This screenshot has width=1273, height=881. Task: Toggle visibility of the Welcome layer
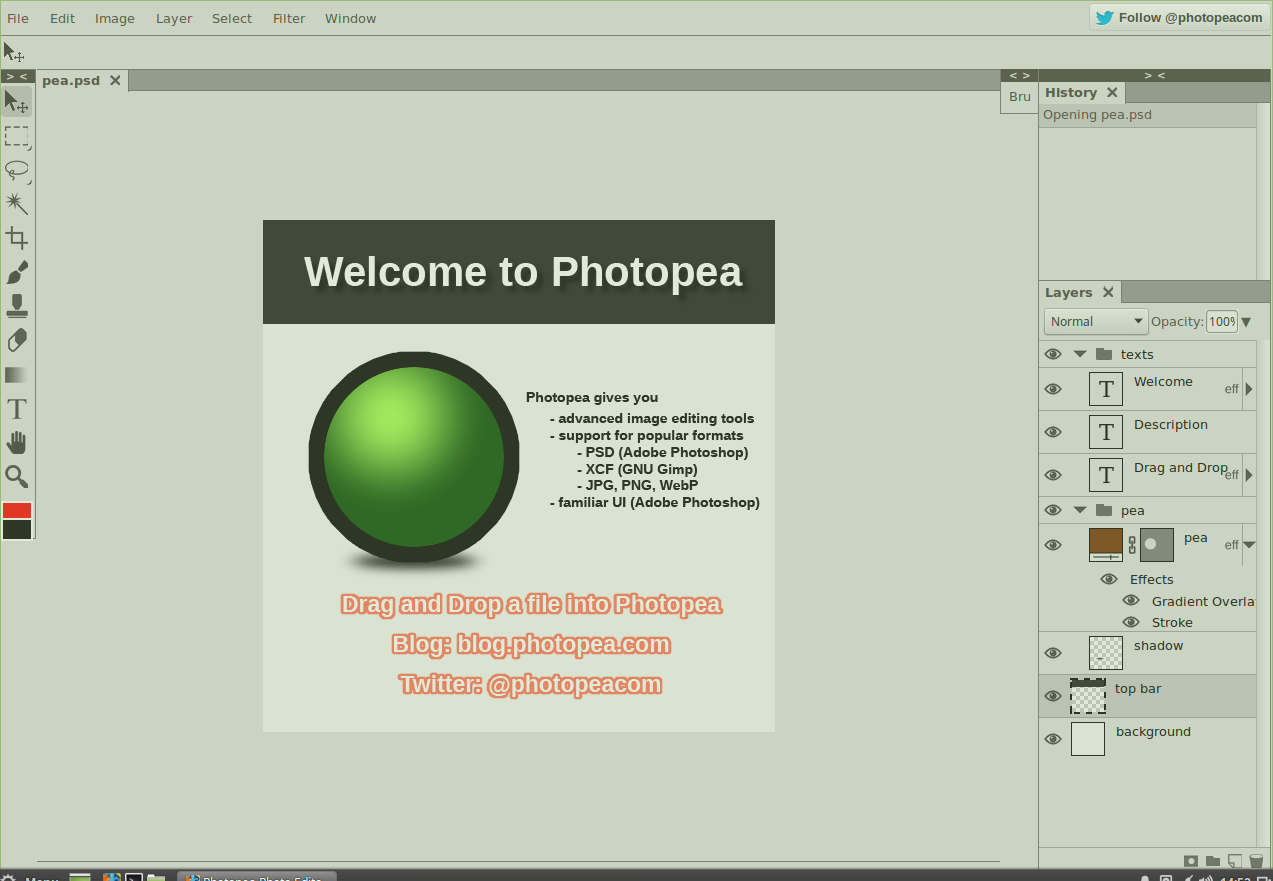point(1053,389)
